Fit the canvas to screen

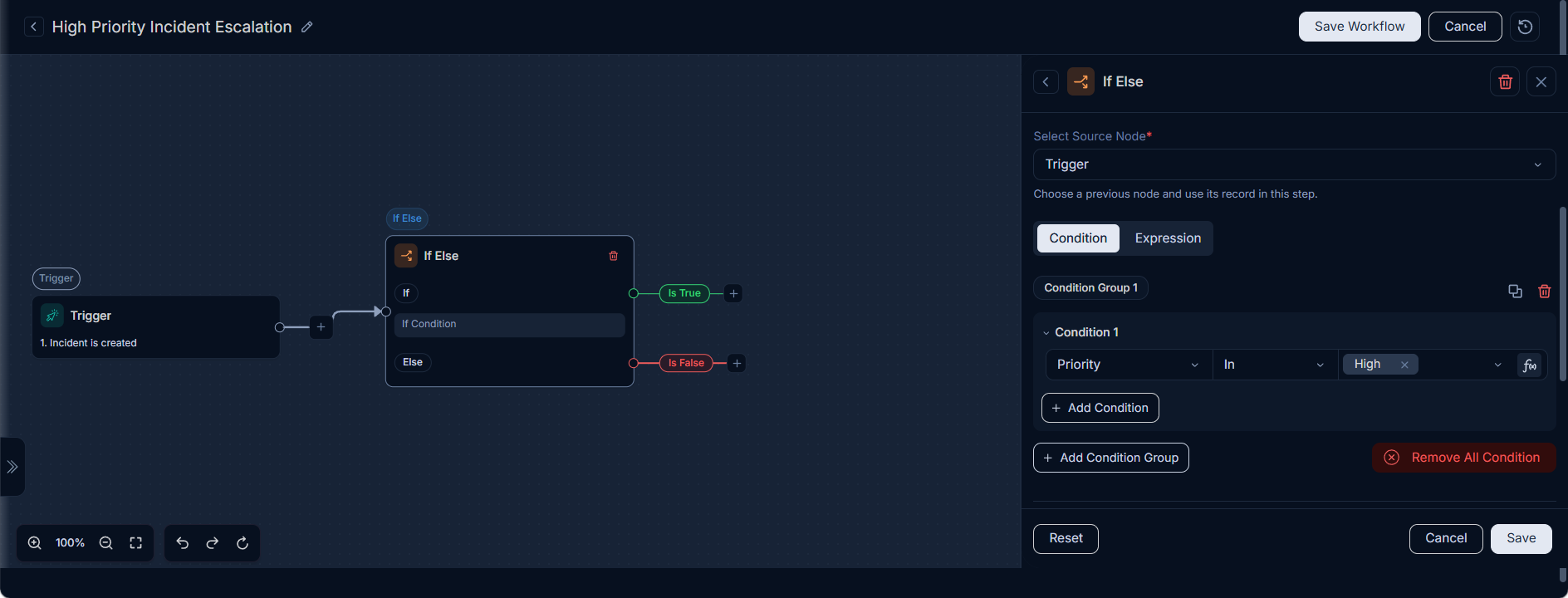pos(136,543)
